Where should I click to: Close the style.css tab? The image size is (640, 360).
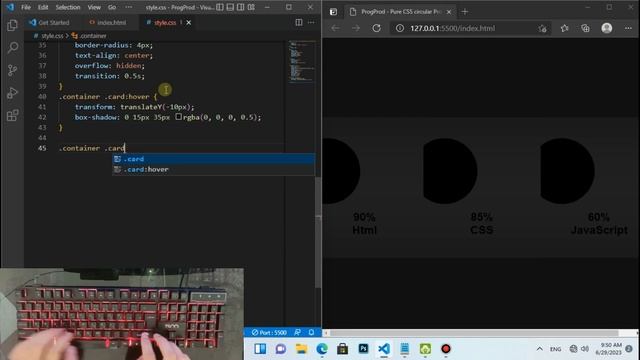click(x=189, y=22)
